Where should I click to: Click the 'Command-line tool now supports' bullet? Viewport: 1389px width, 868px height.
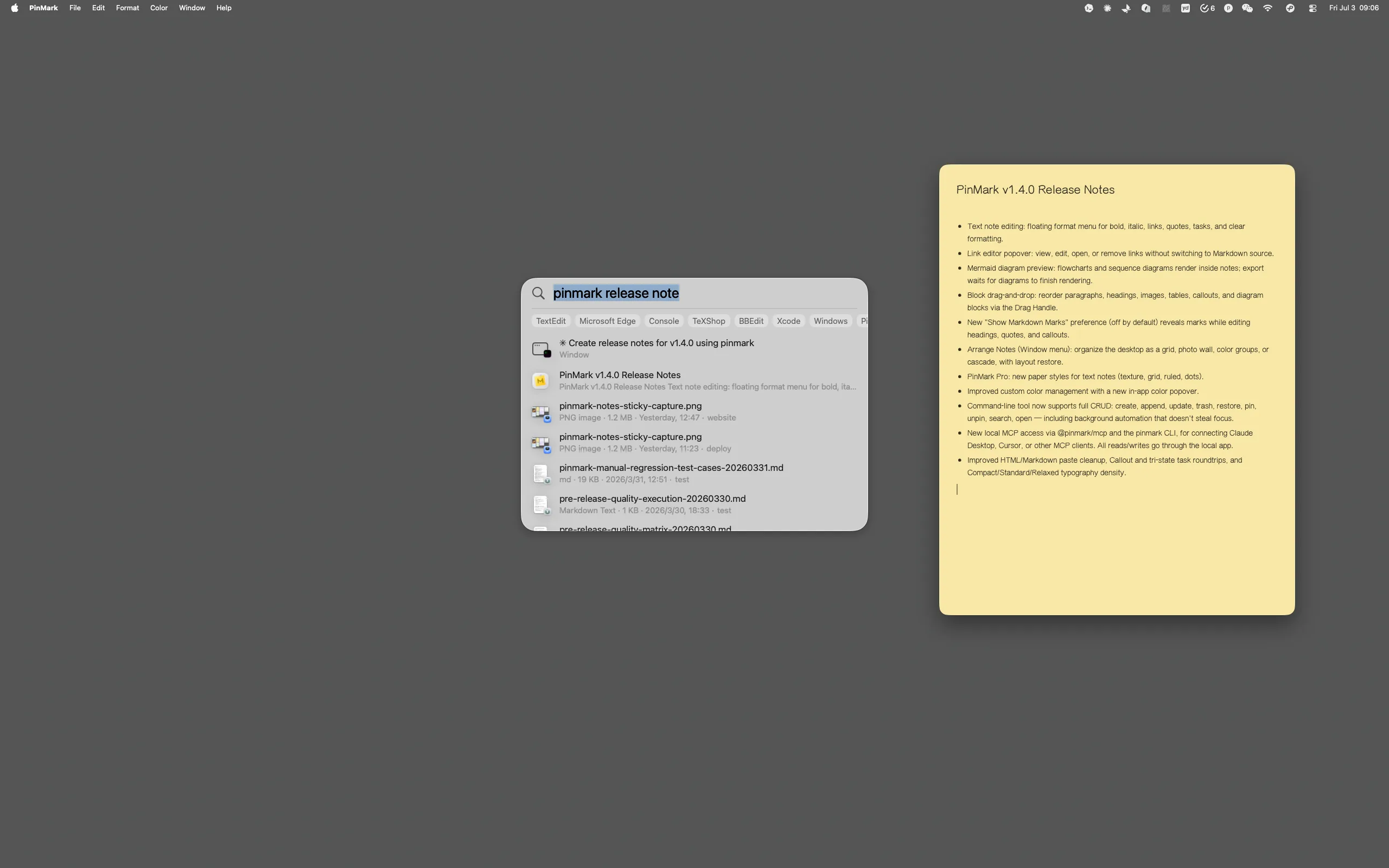tap(1111, 412)
